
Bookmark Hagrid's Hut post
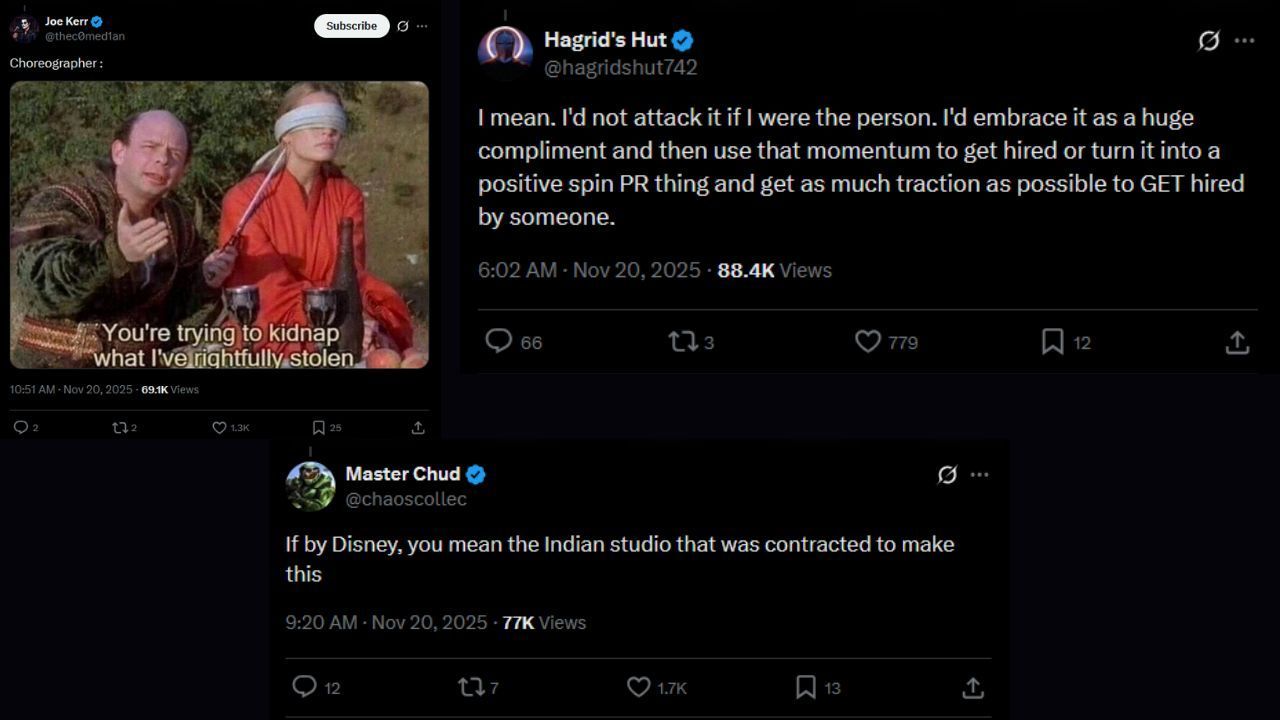click(x=1052, y=342)
